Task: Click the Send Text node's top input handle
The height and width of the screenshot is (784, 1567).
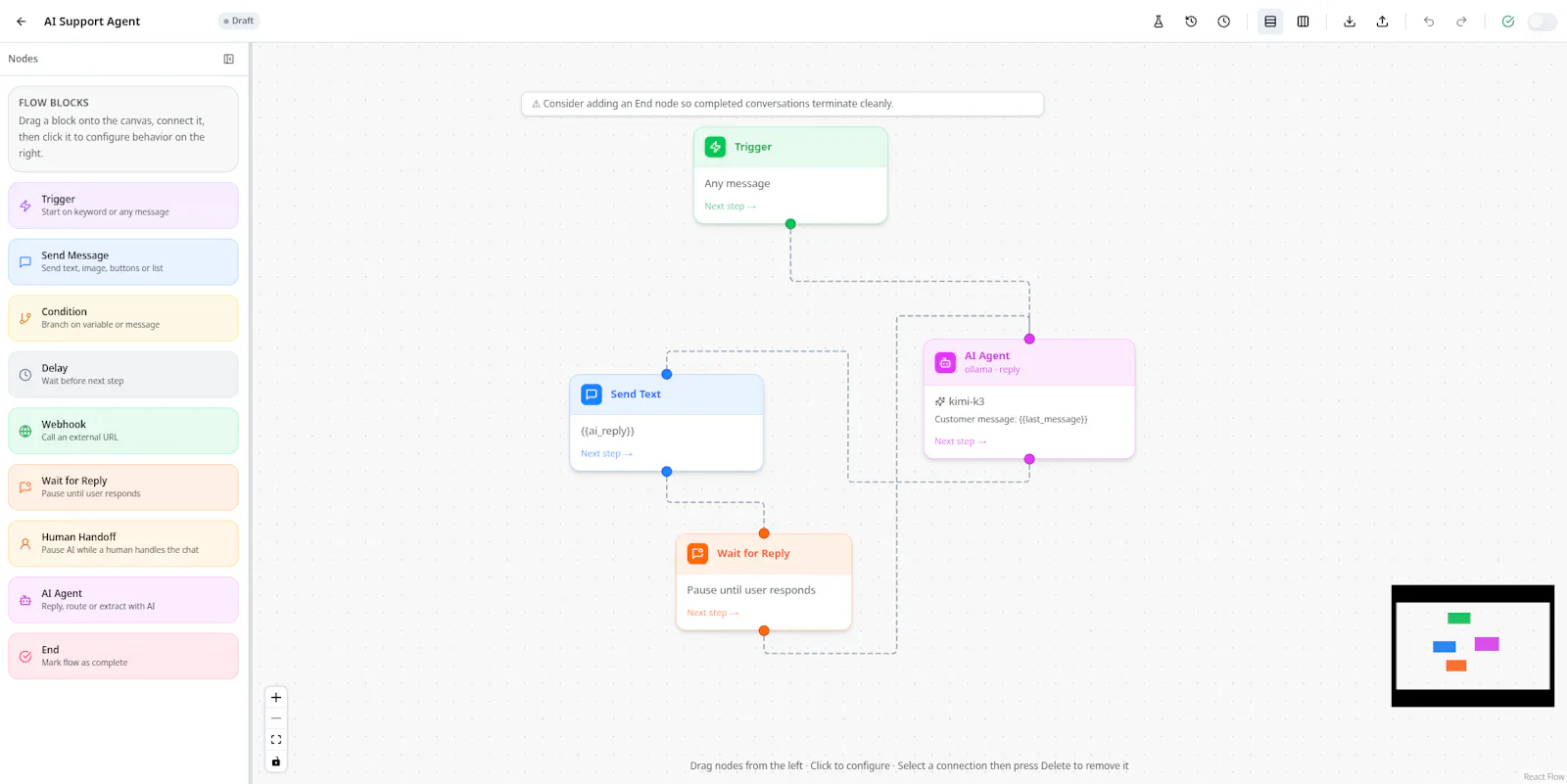Action: pos(667,374)
